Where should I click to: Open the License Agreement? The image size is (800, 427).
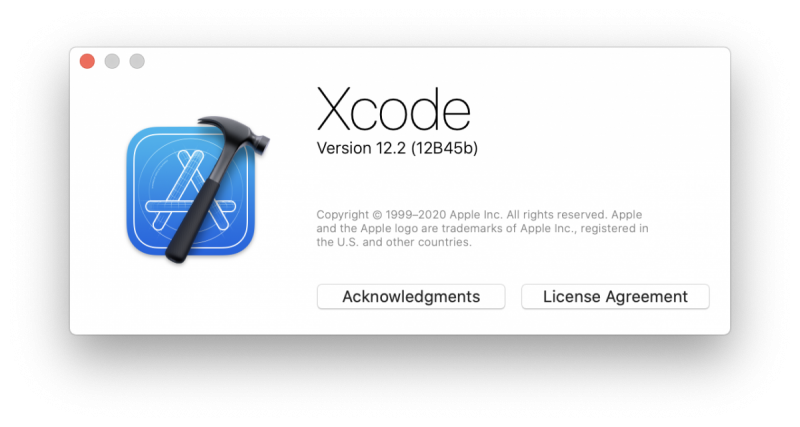click(615, 296)
